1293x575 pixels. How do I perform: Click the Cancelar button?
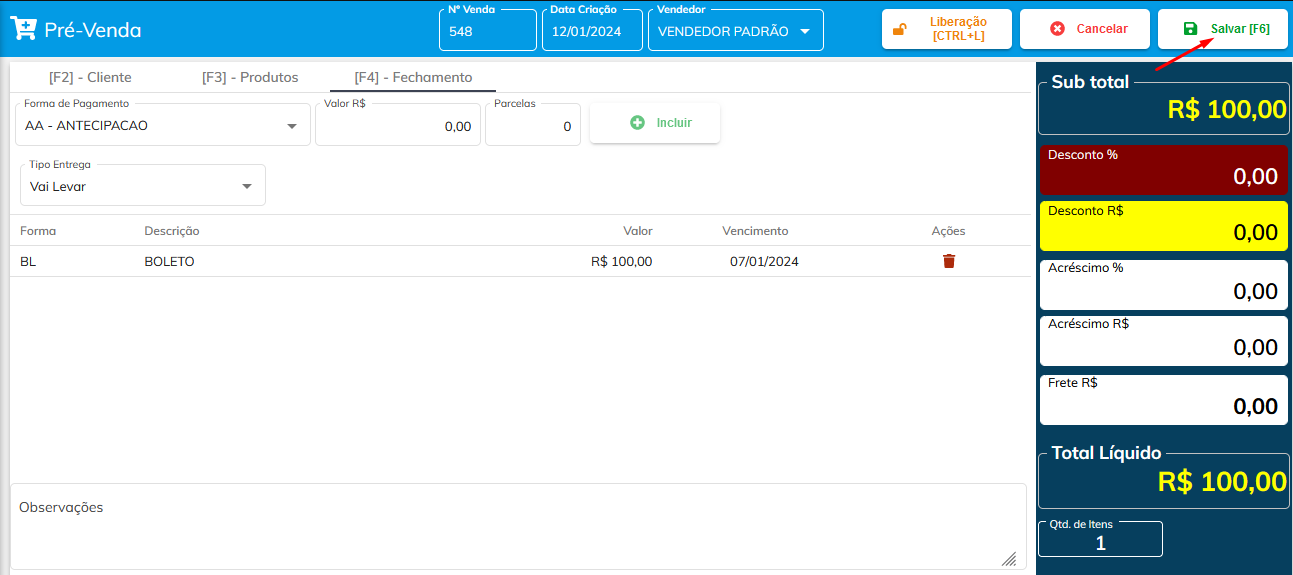click(1085, 29)
